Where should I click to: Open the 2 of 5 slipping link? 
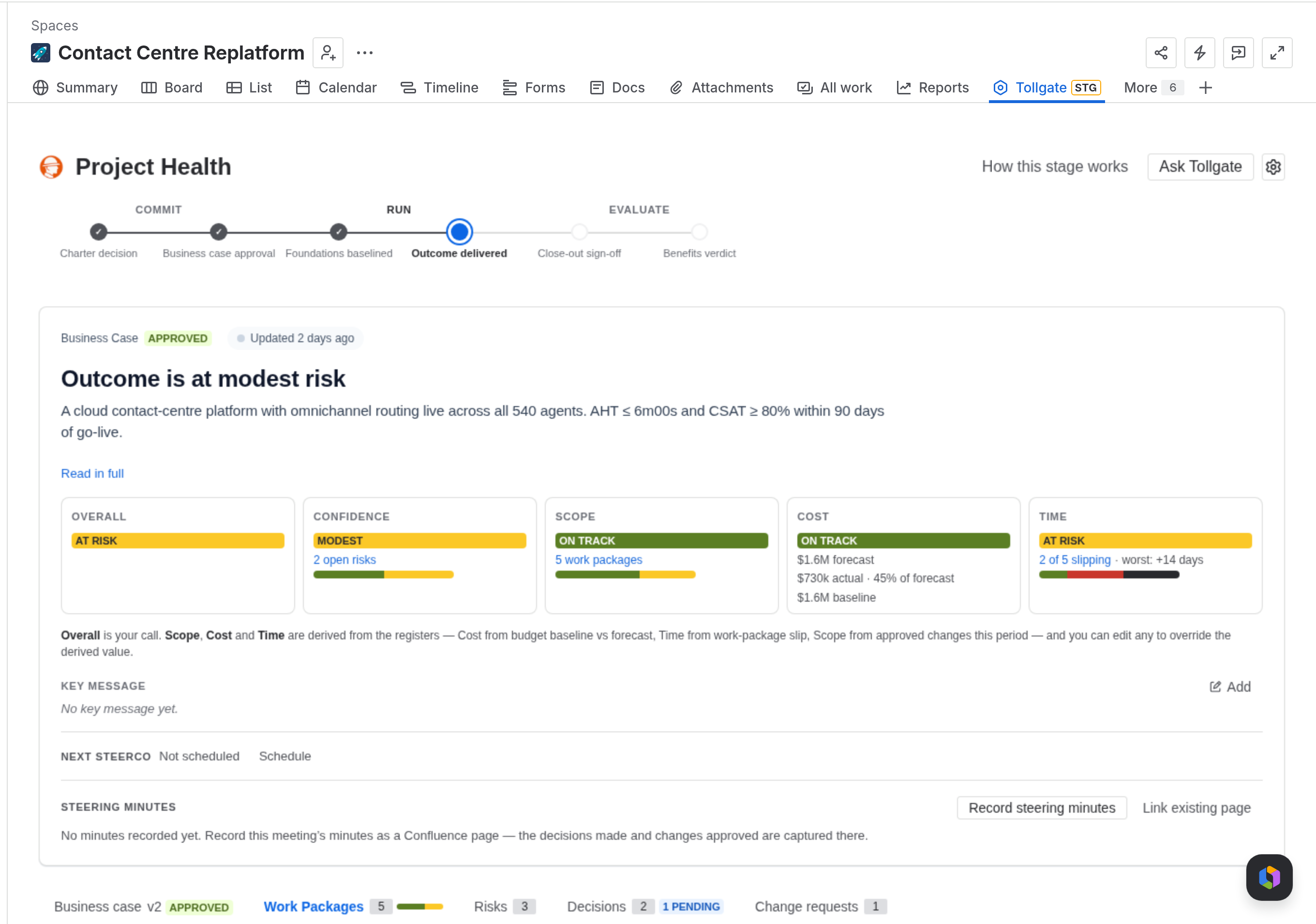coord(1075,559)
